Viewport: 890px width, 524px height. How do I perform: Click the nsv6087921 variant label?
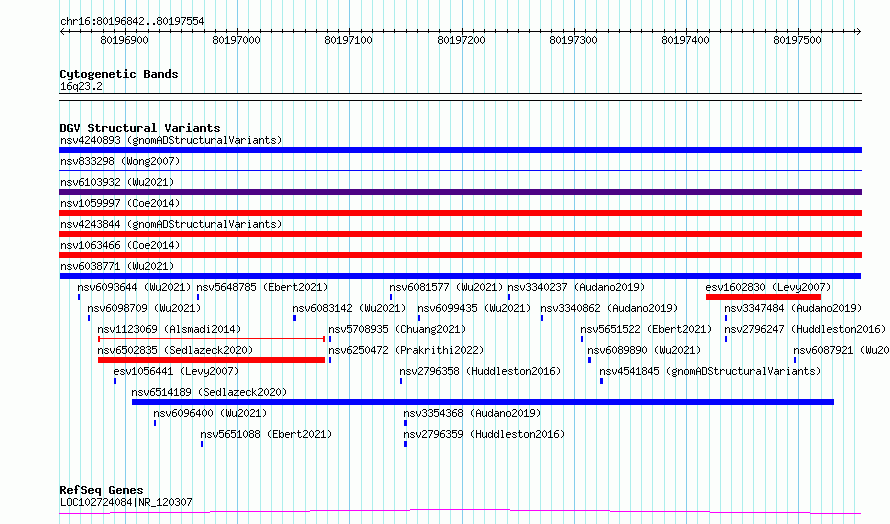pos(841,350)
